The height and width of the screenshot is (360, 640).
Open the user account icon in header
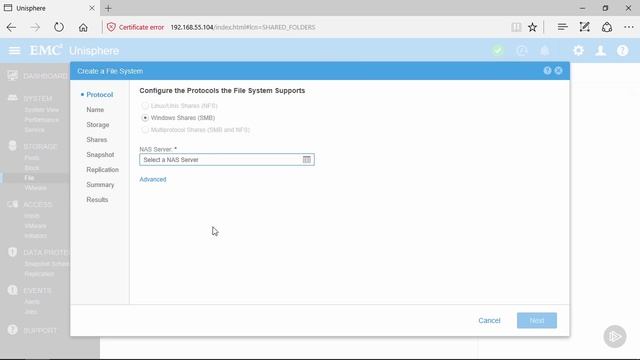pyautogui.click(x=600, y=51)
